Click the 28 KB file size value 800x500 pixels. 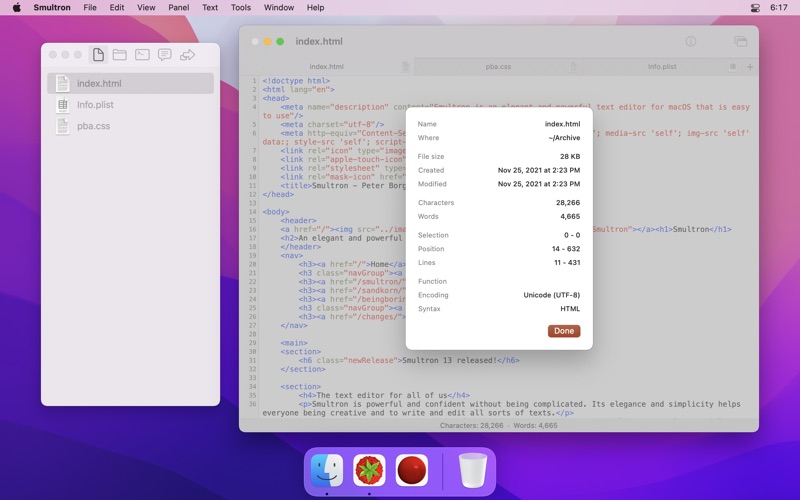pyautogui.click(x=570, y=157)
